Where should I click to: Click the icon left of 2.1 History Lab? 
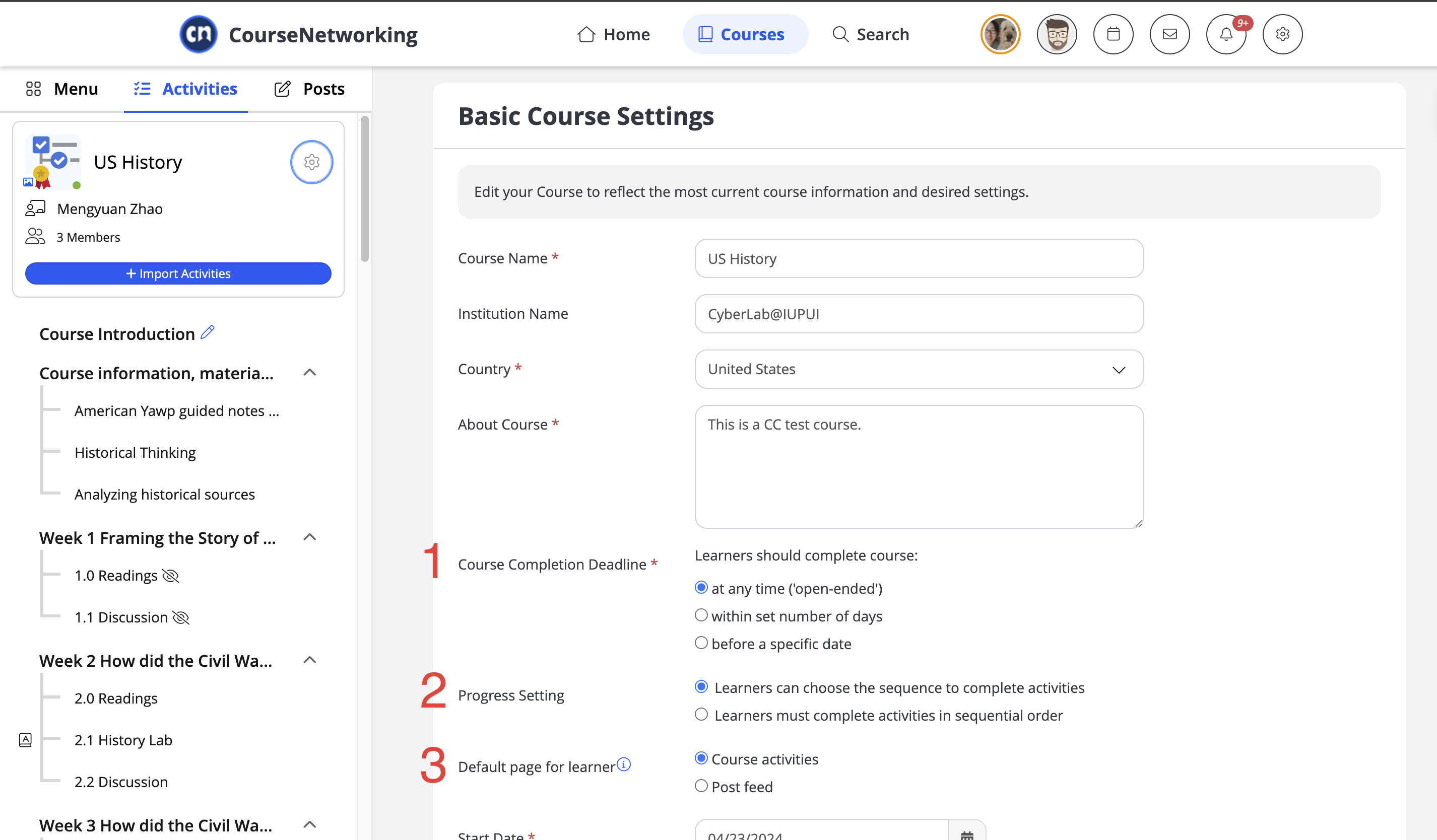click(x=25, y=740)
